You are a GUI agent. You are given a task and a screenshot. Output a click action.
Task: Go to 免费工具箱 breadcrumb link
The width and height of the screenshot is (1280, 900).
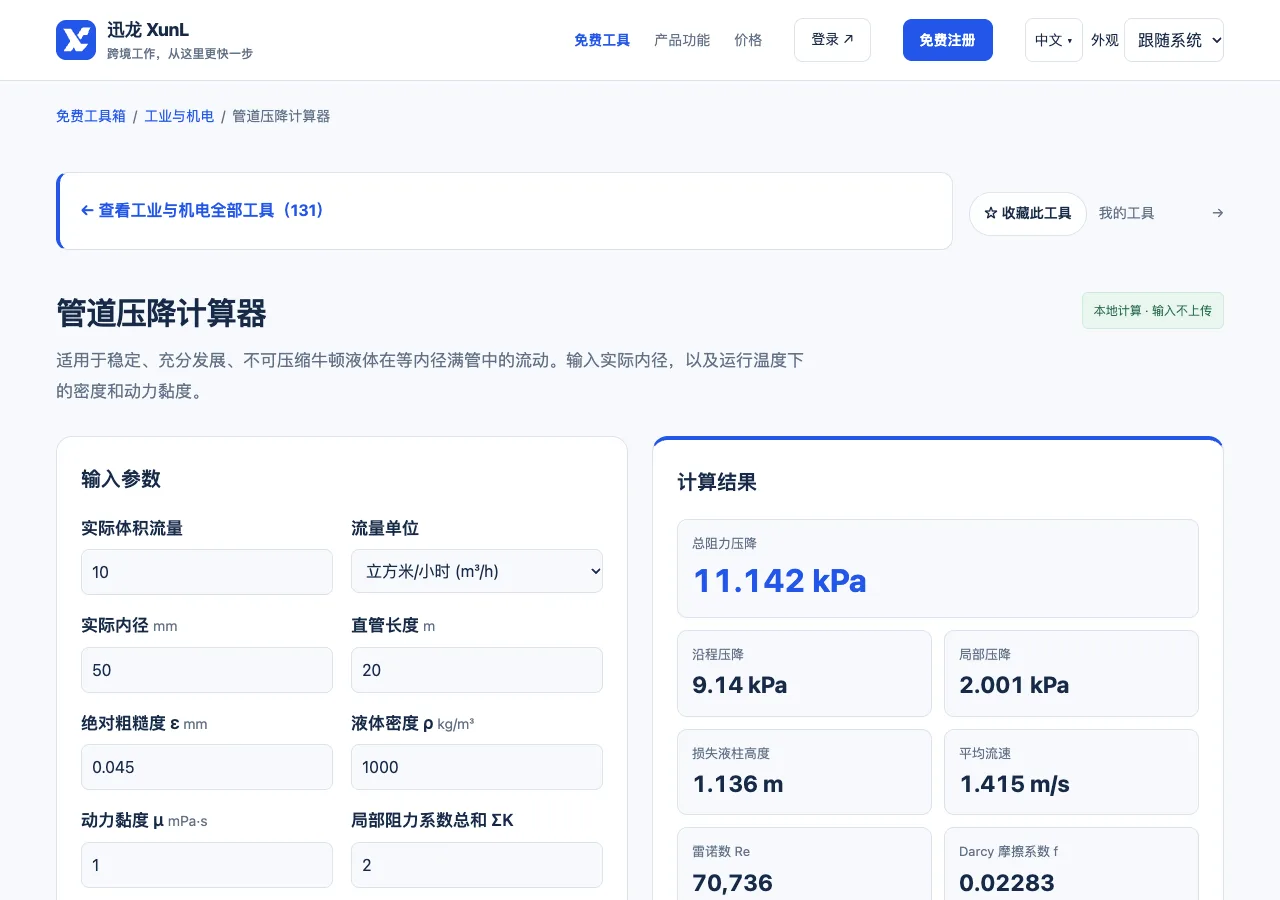tap(91, 116)
